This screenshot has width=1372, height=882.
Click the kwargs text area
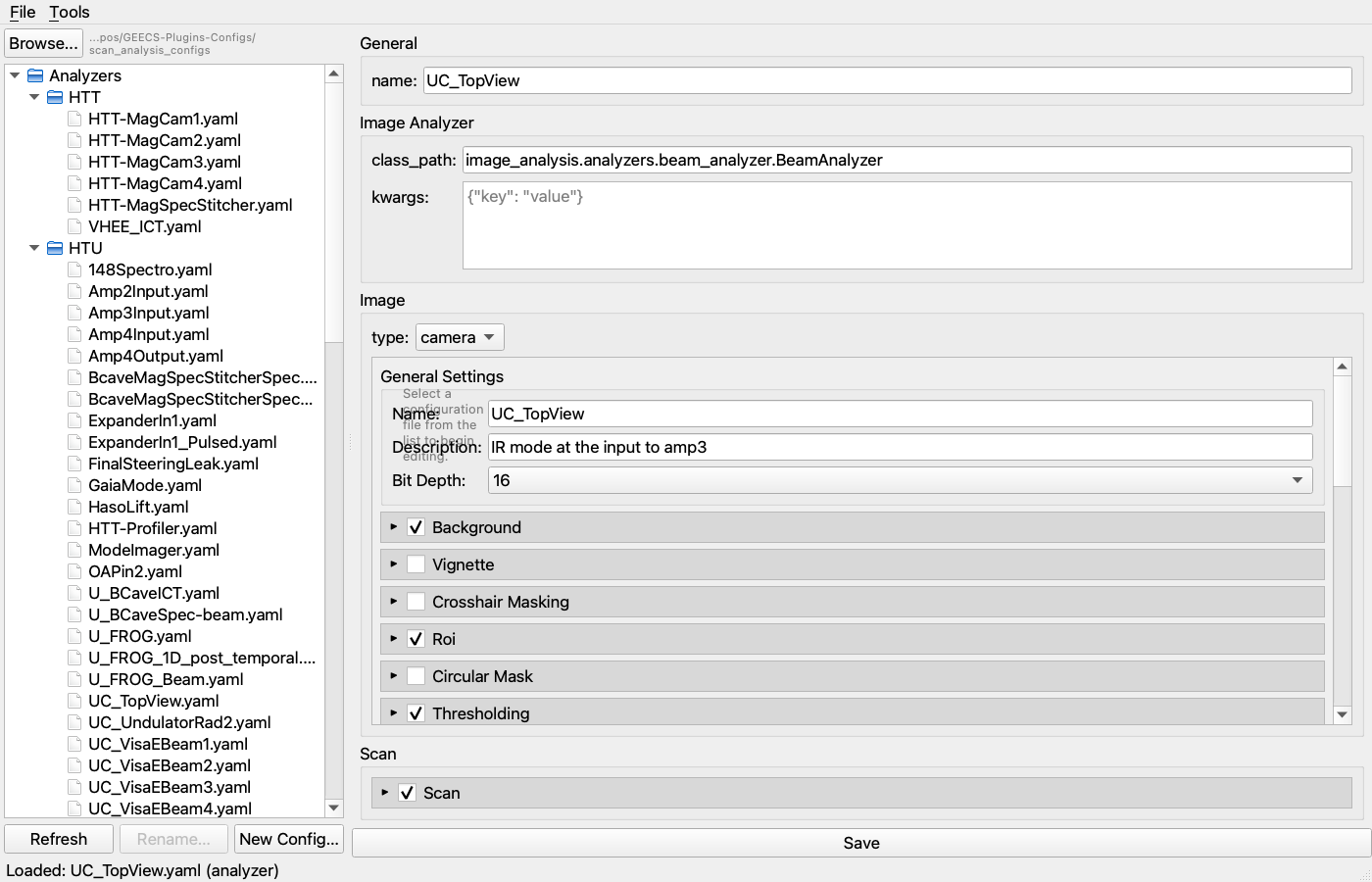906,224
